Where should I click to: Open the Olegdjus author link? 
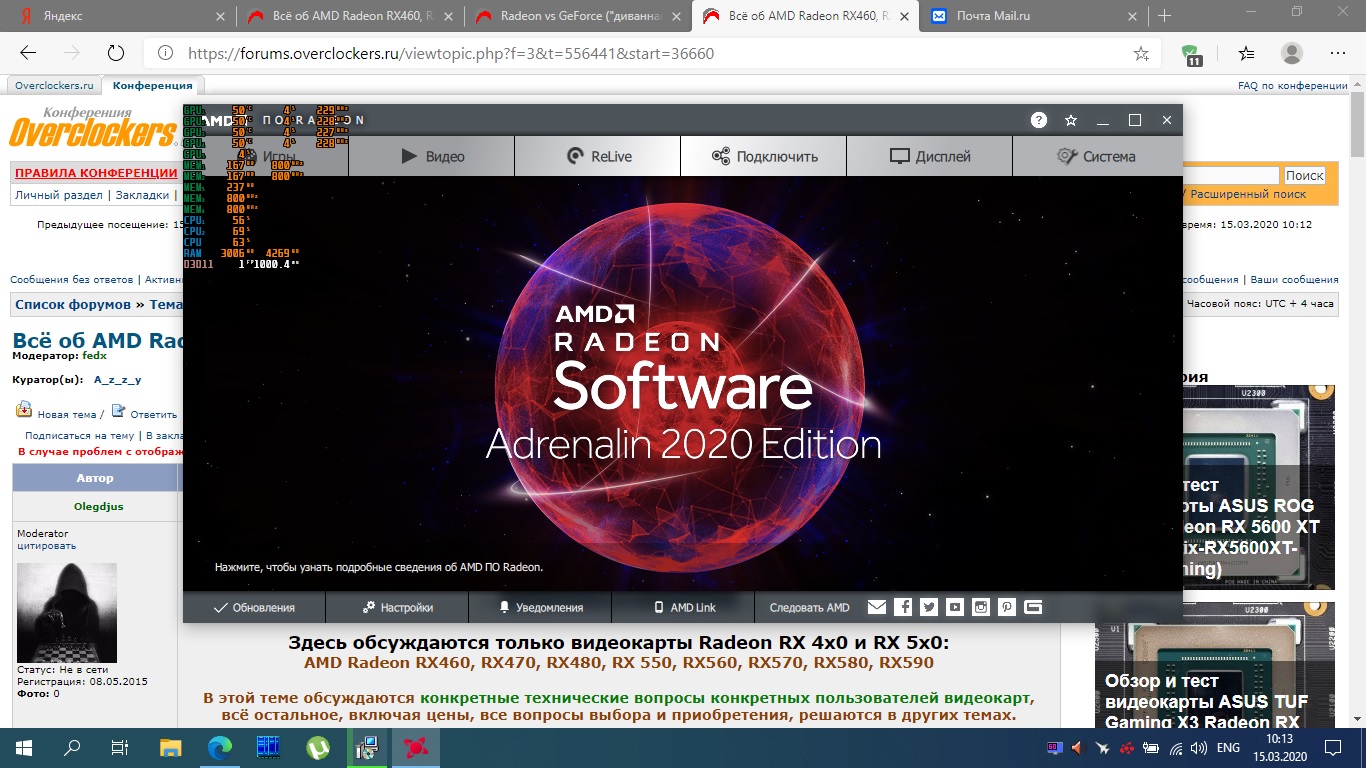click(99, 507)
